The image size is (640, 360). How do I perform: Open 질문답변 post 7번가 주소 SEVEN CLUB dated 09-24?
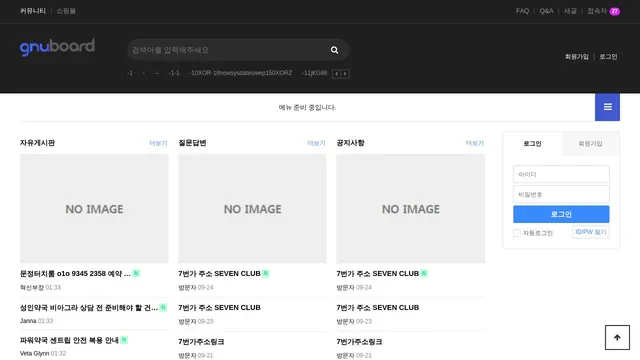[x=219, y=273]
